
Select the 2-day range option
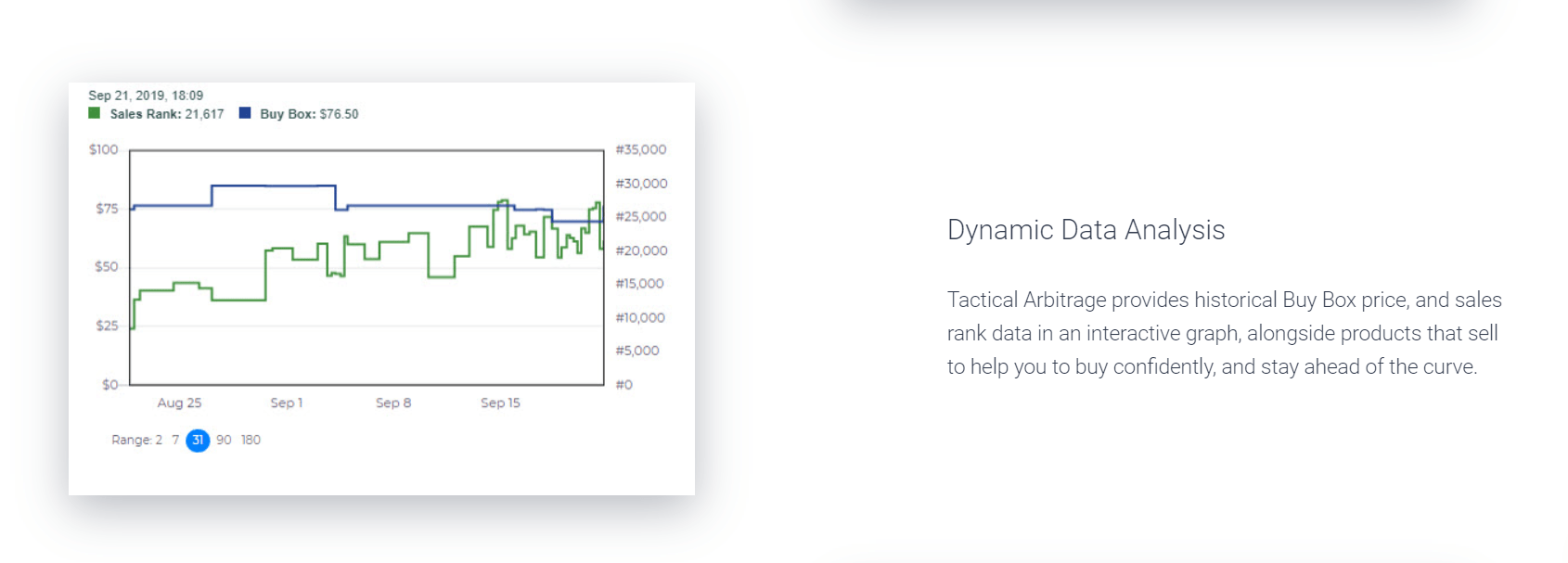coord(159,440)
